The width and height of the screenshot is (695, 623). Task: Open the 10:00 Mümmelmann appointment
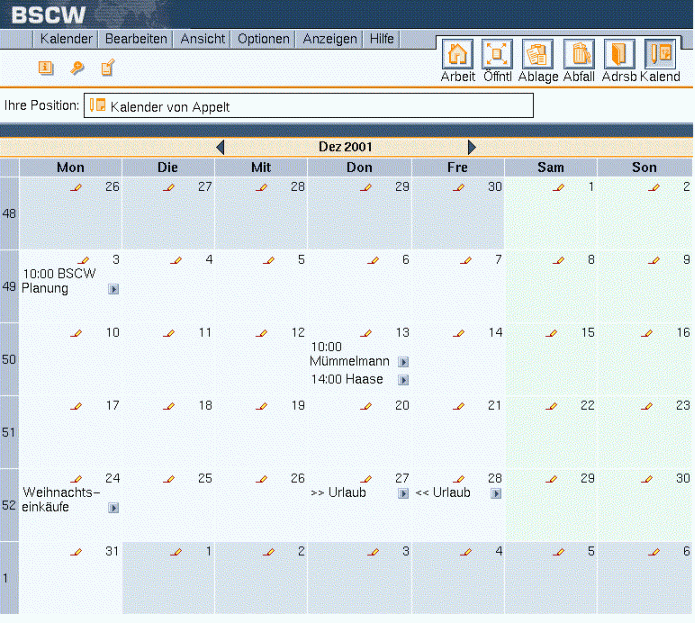point(349,354)
